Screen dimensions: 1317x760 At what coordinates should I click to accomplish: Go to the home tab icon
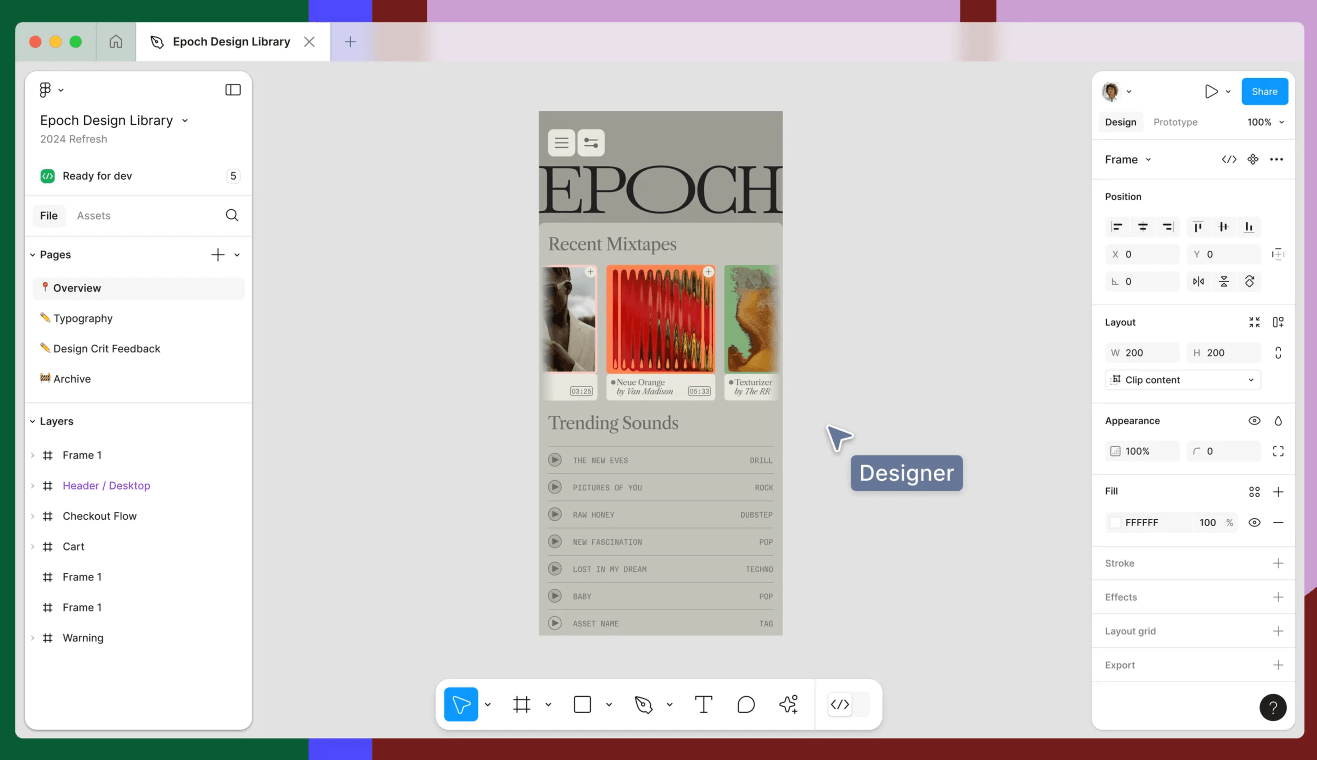116,42
